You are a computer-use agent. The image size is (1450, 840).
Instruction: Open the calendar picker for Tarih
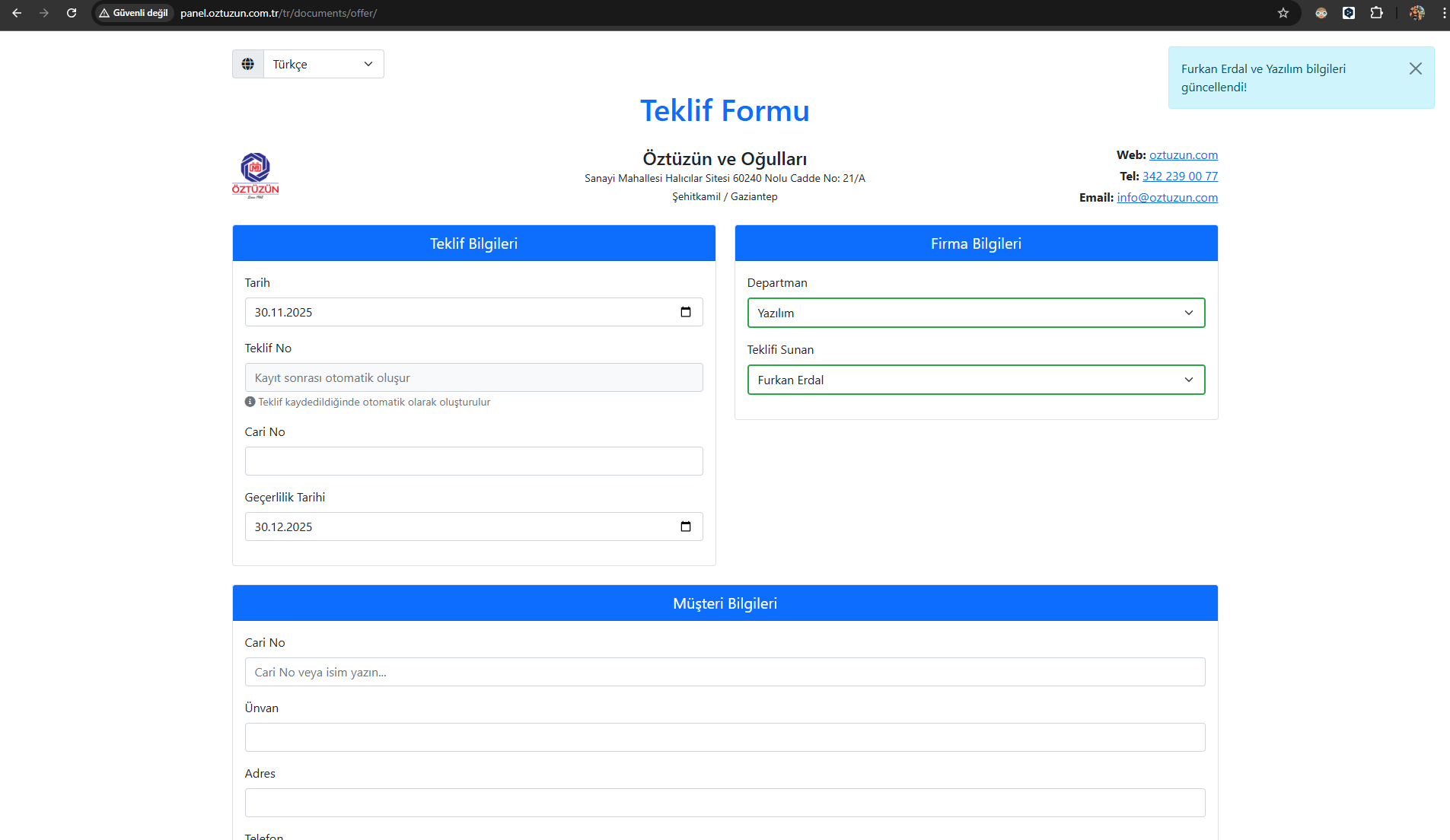coord(686,312)
